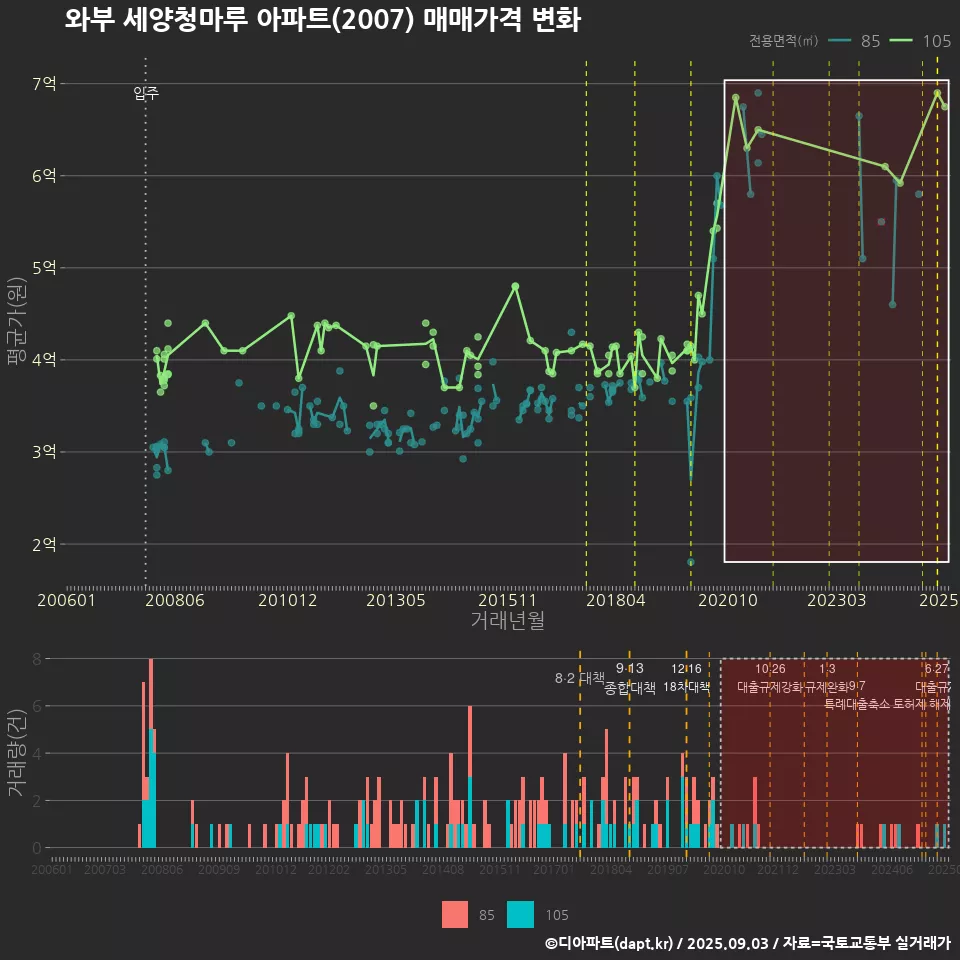960x960 pixels.
Task: Click the 10·26 대출규제강화 annotation
Action: [x=770, y=678]
